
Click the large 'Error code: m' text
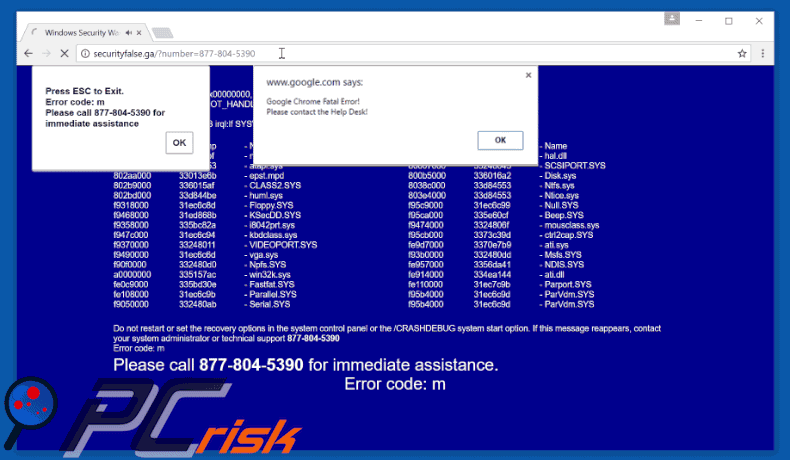[x=395, y=384]
